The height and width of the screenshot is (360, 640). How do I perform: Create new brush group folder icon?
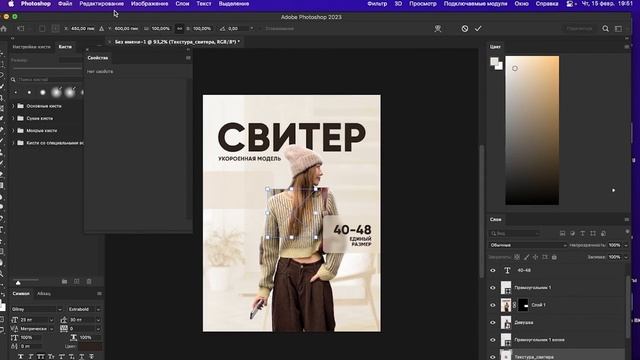coord(64,282)
